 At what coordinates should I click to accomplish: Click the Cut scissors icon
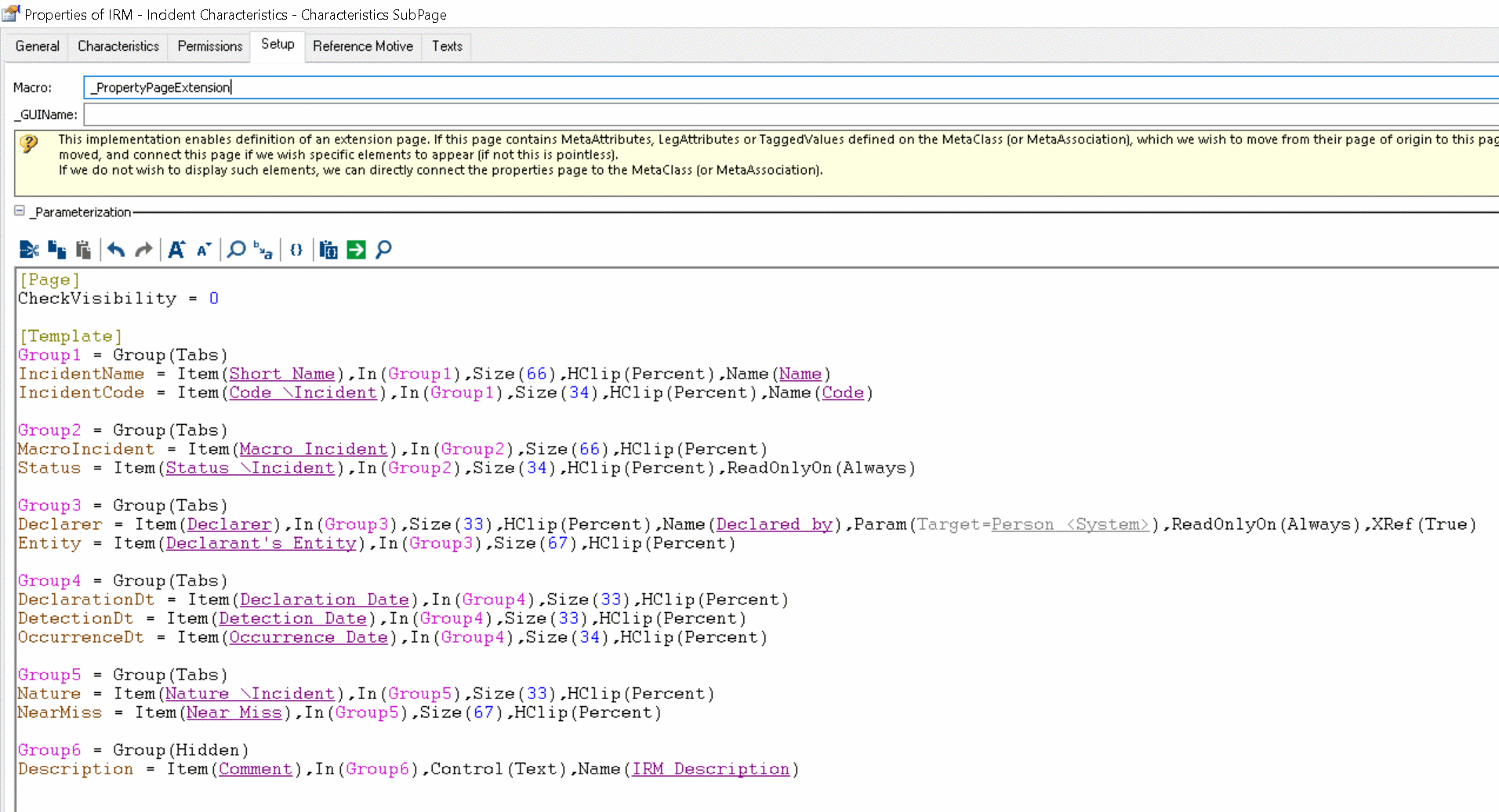(29, 250)
